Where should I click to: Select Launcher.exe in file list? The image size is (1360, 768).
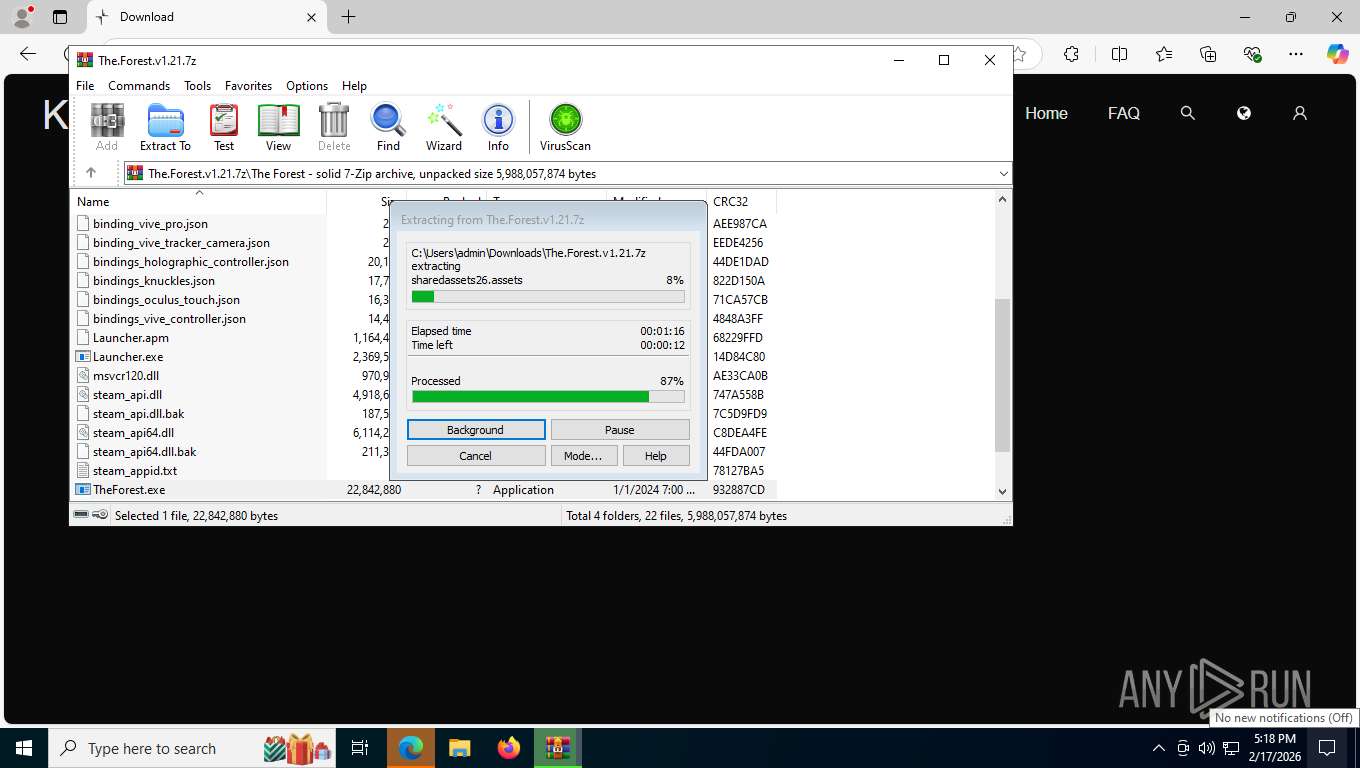click(128, 357)
